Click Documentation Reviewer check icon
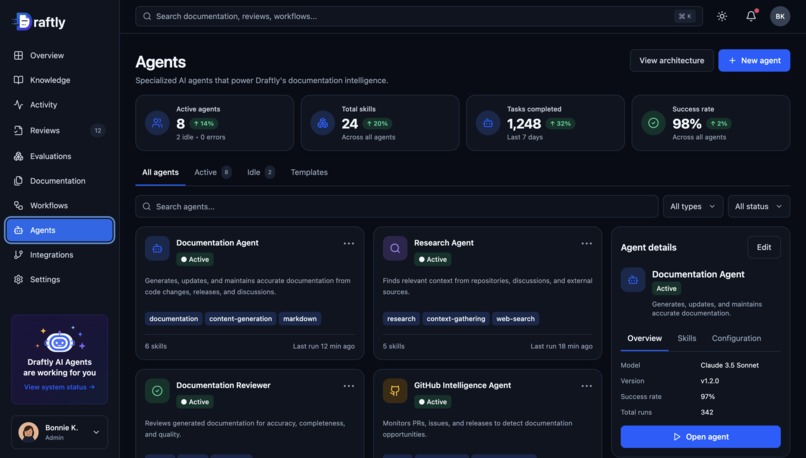Image resolution: width=806 pixels, height=458 pixels. [157, 391]
